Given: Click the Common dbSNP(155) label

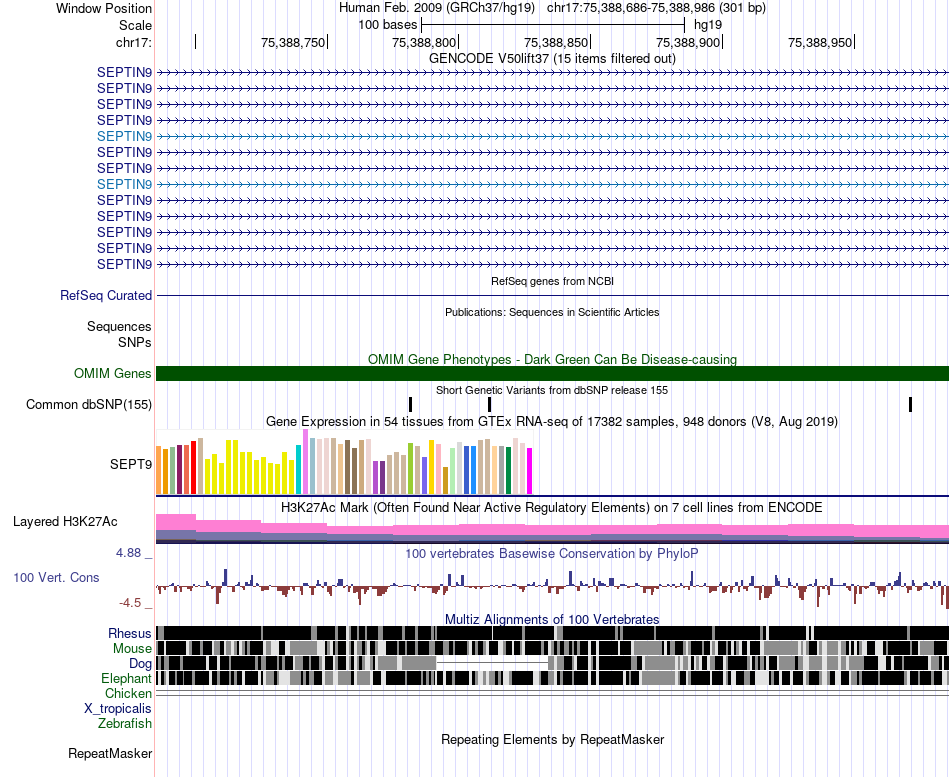Looking at the screenshot, I should [x=89, y=404].
